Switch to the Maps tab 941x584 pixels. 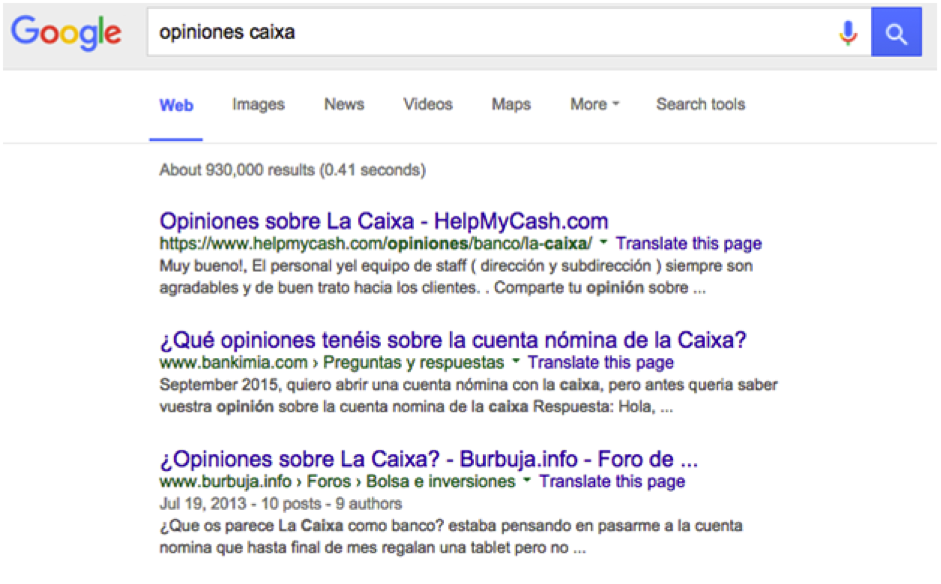511,104
